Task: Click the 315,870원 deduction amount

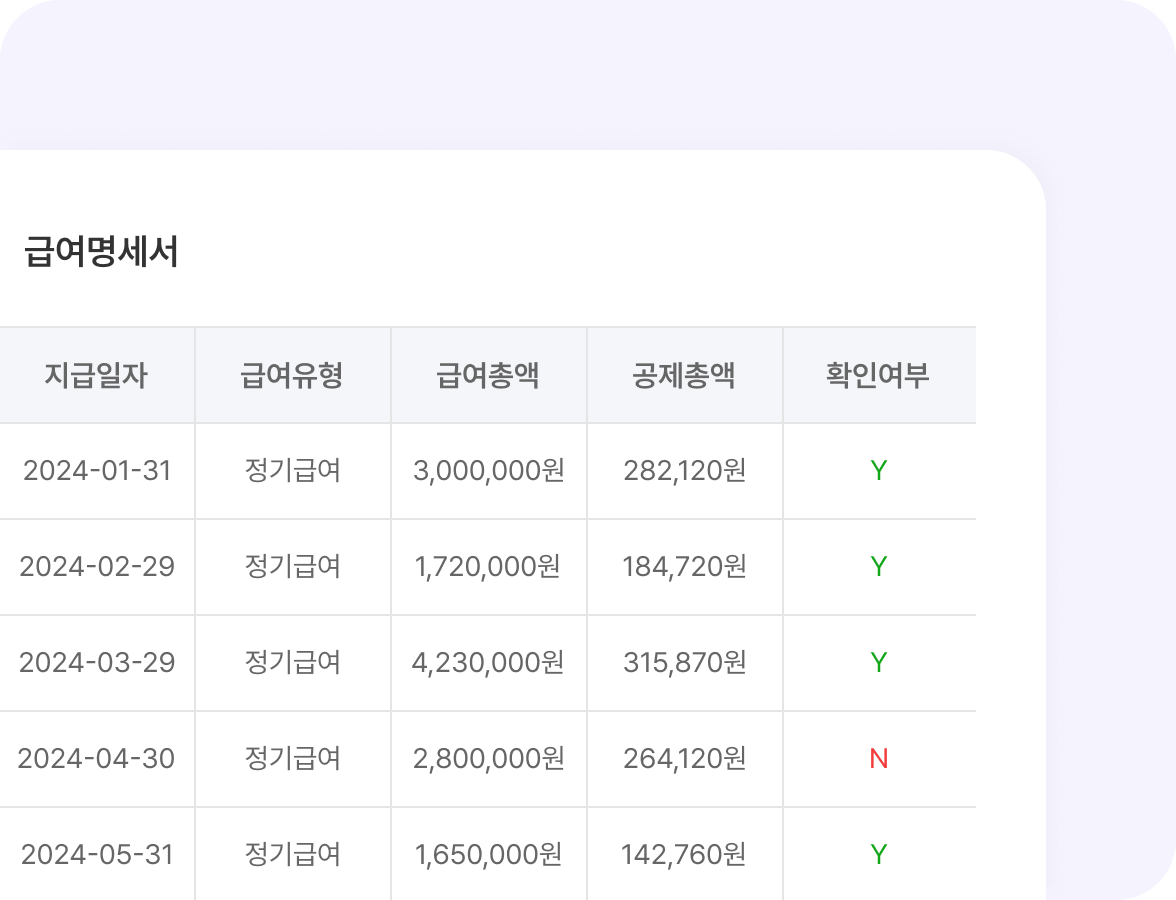Action: (x=684, y=663)
